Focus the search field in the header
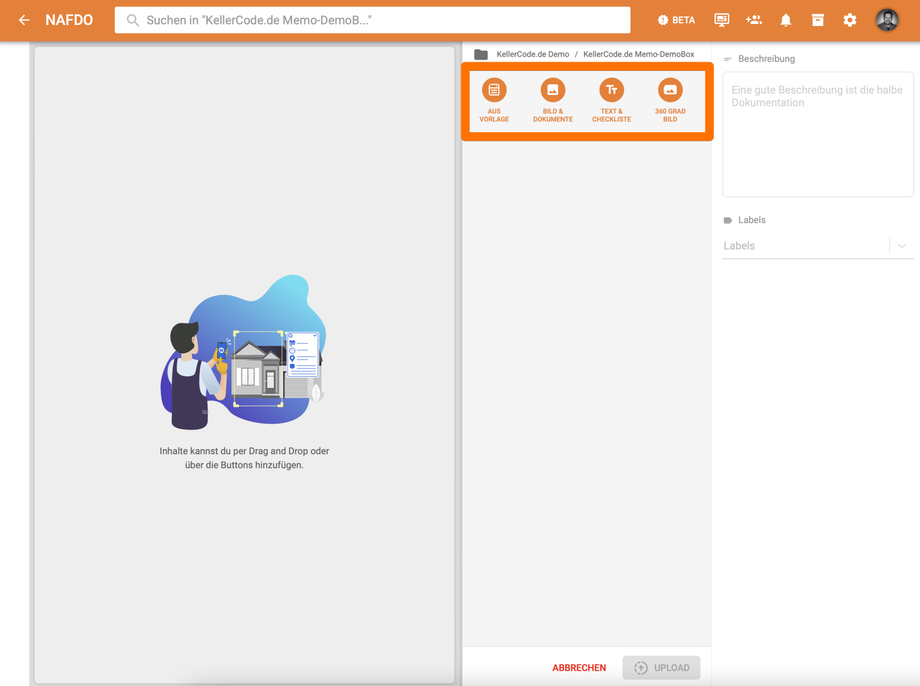This screenshot has height=686, width=920. [372, 20]
